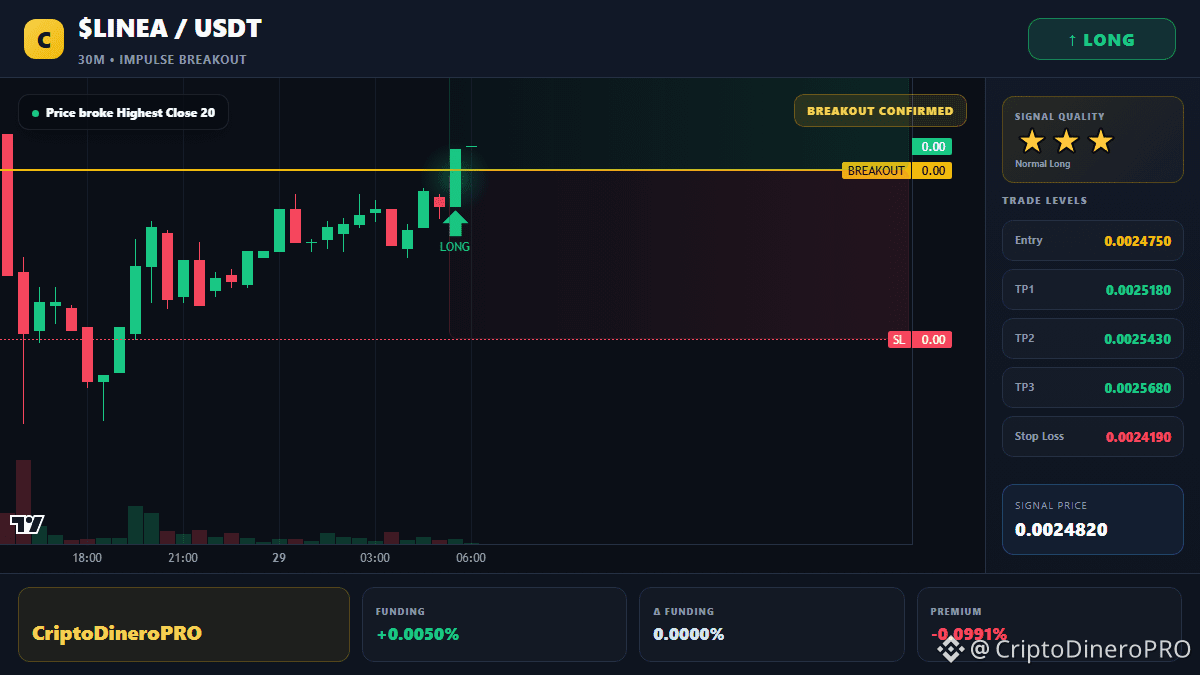Click the SIGNAL QUALITY heading
Image resolution: width=1200 pixels, height=675 pixels.
coord(1060,117)
